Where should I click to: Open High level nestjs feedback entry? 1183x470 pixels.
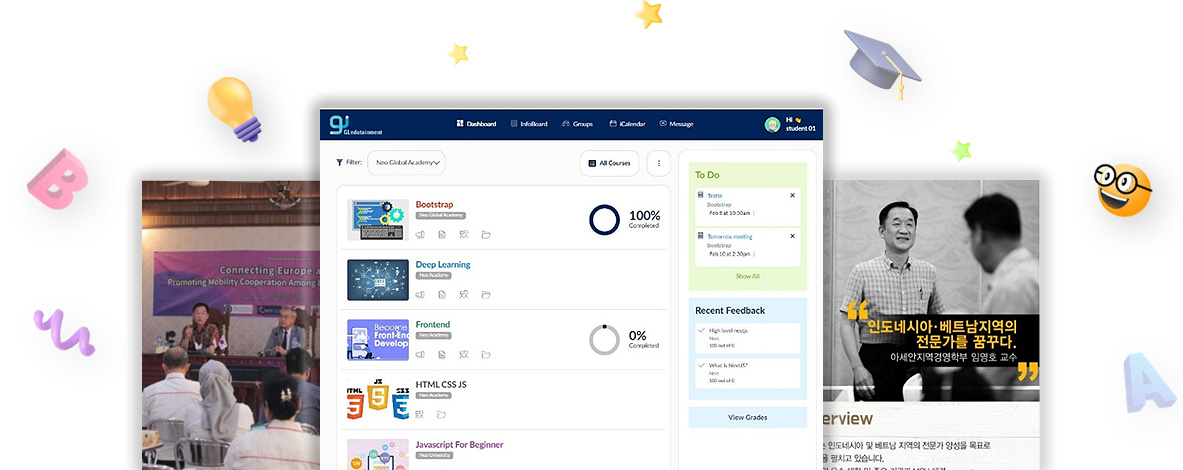(x=748, y=338)
